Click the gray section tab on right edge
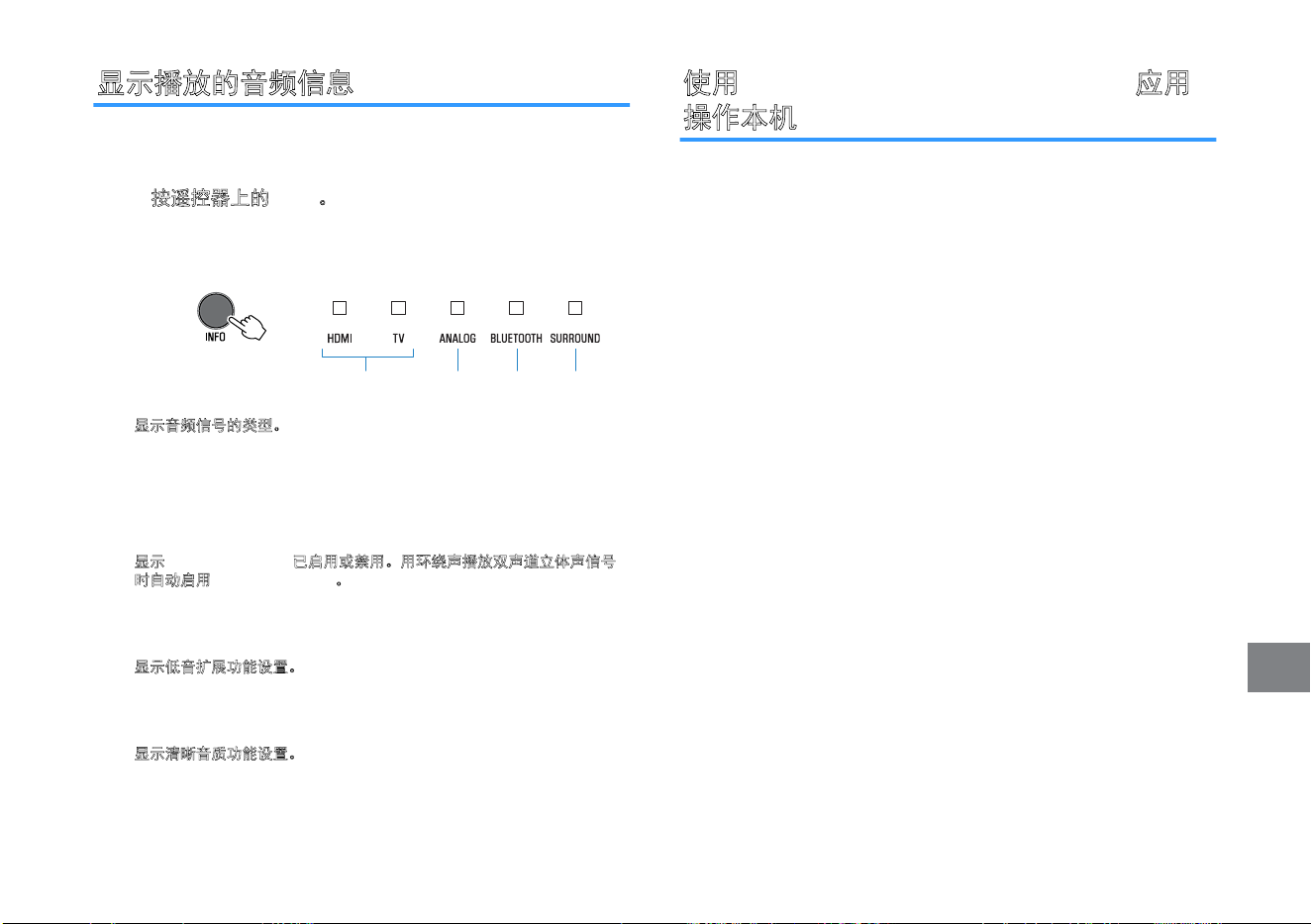 coord(1278,667)
